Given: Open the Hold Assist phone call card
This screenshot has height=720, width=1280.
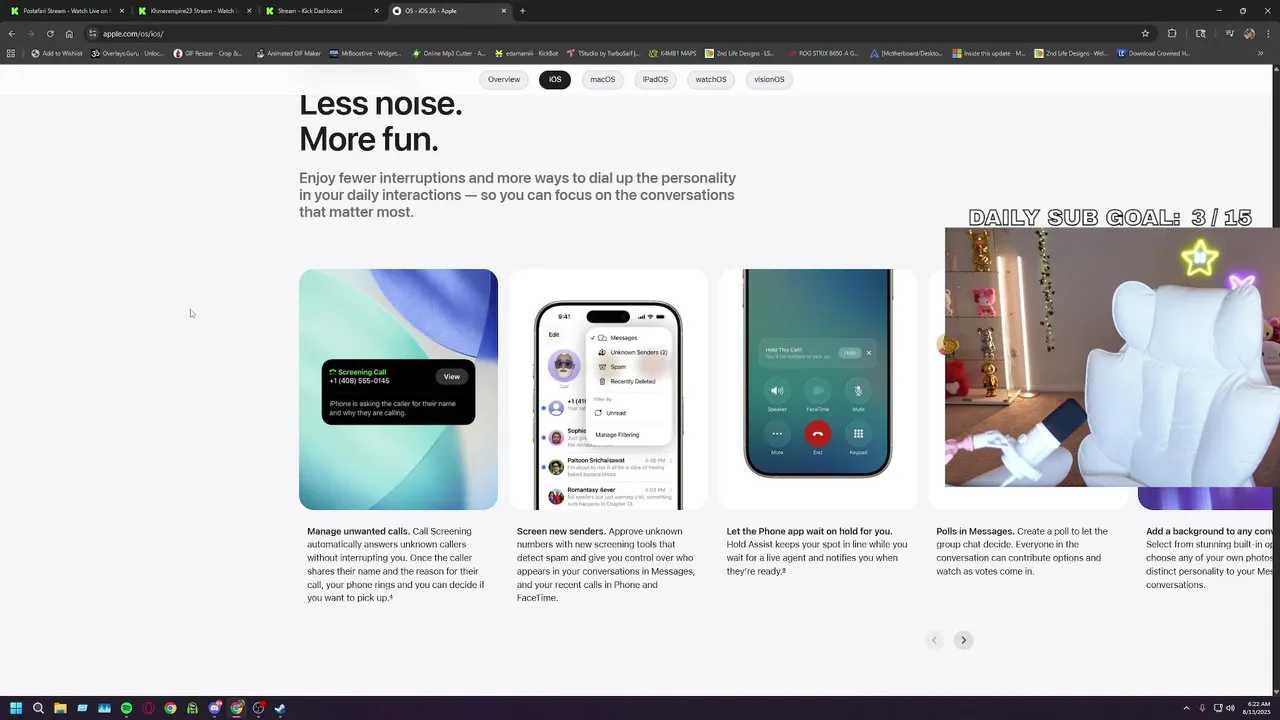Looking at the screenshot, I should (x=818, y=389).
